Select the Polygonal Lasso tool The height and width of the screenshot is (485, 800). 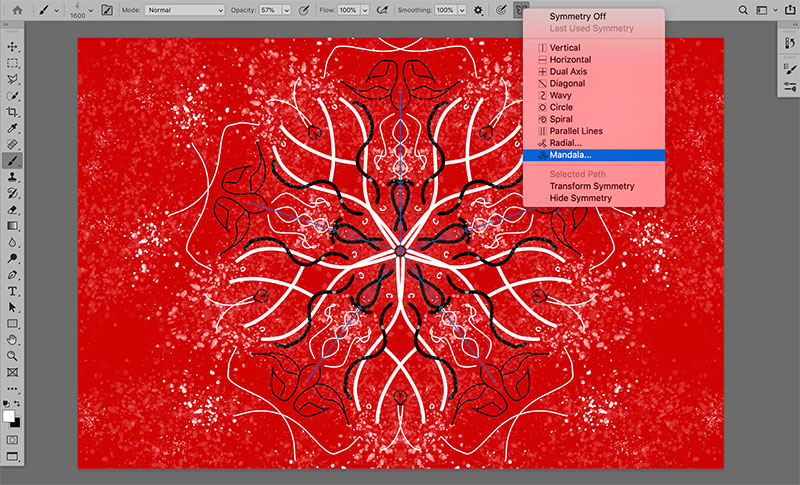click(12, 80)
